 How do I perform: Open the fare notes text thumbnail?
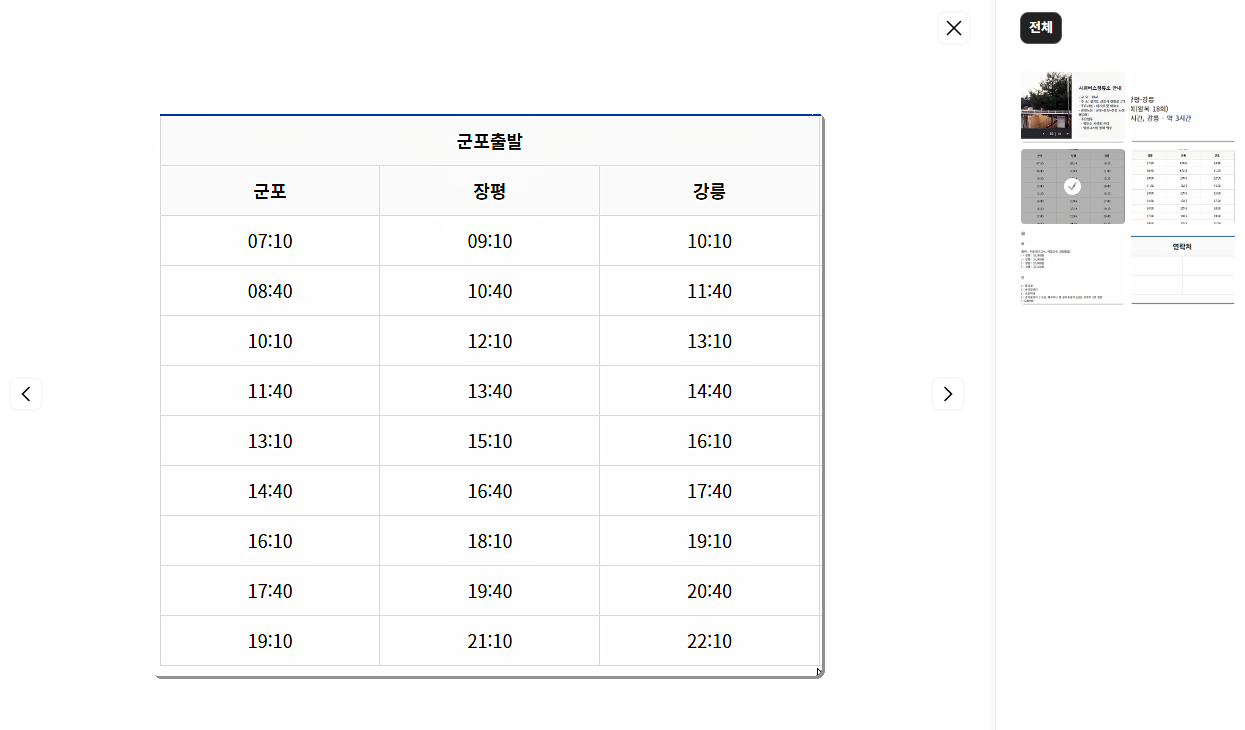point(1073,268)
